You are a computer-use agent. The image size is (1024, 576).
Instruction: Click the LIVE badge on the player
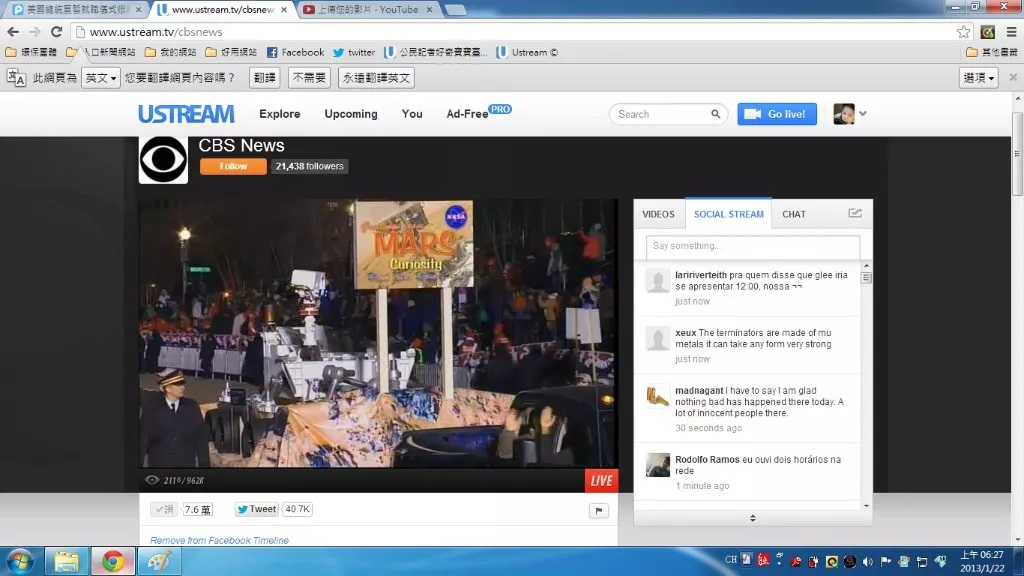(x=601, y=481)
